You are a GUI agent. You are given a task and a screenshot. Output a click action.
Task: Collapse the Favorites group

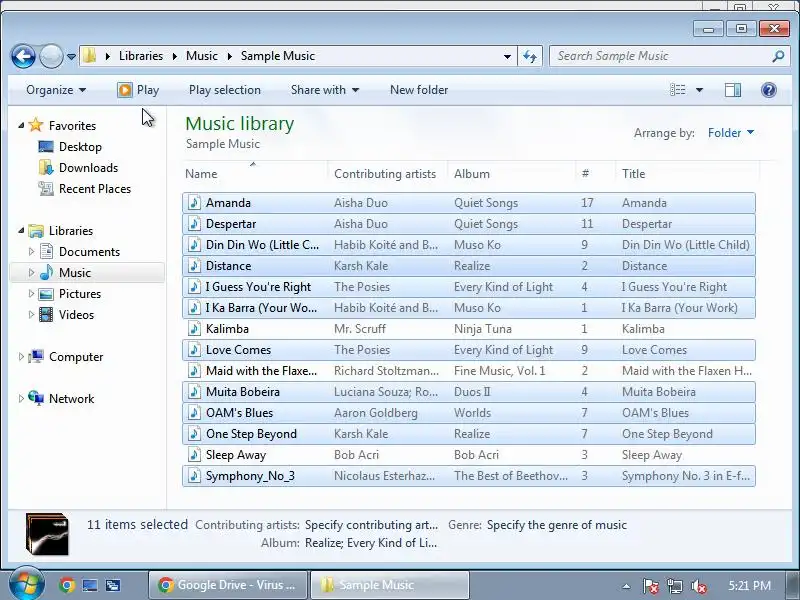click(x=21, y=125)
